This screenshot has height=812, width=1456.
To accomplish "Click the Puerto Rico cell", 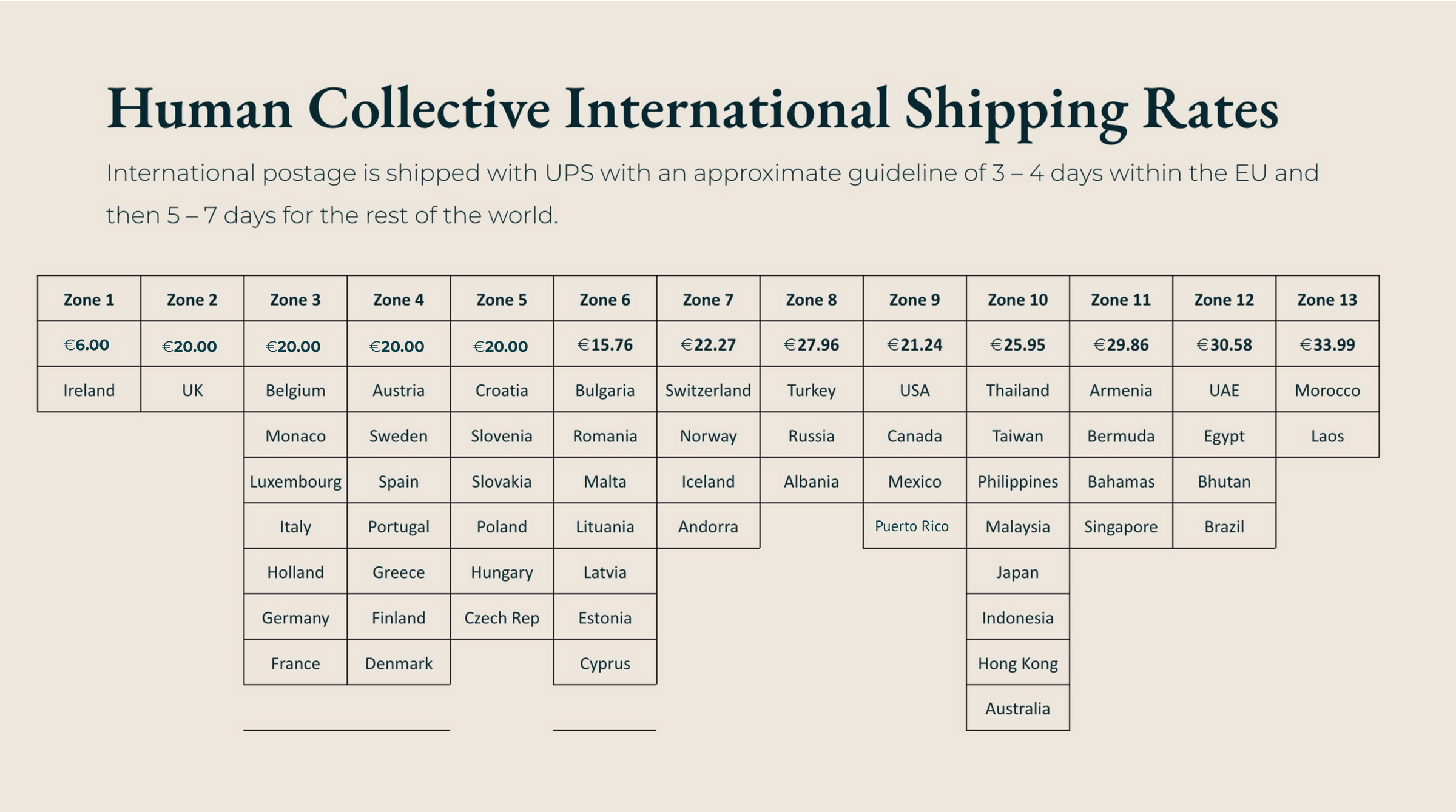I will pos(912,526).
